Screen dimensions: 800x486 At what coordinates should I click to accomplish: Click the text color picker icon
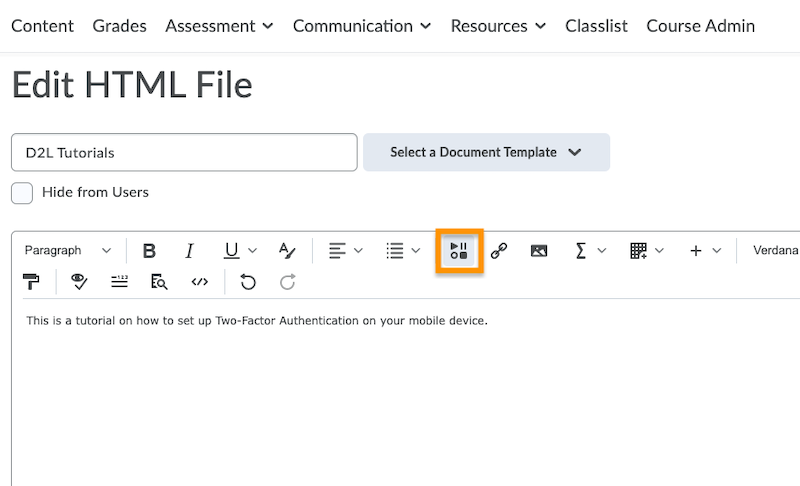pos(287,251)
